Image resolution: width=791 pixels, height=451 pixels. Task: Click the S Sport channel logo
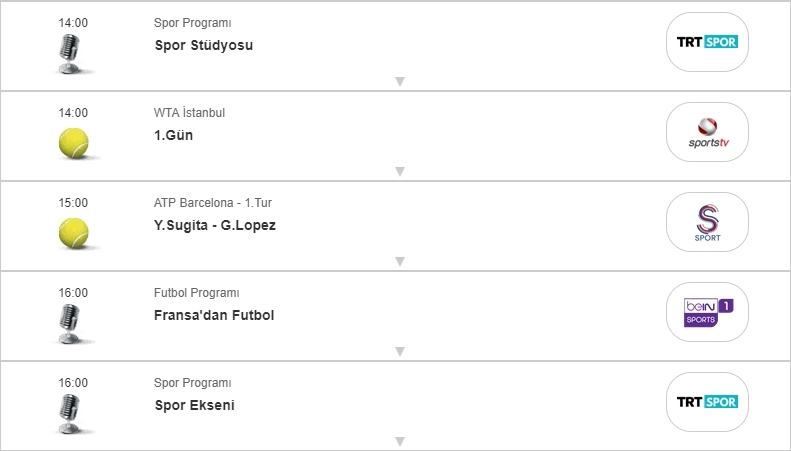(x=707, y=222)
